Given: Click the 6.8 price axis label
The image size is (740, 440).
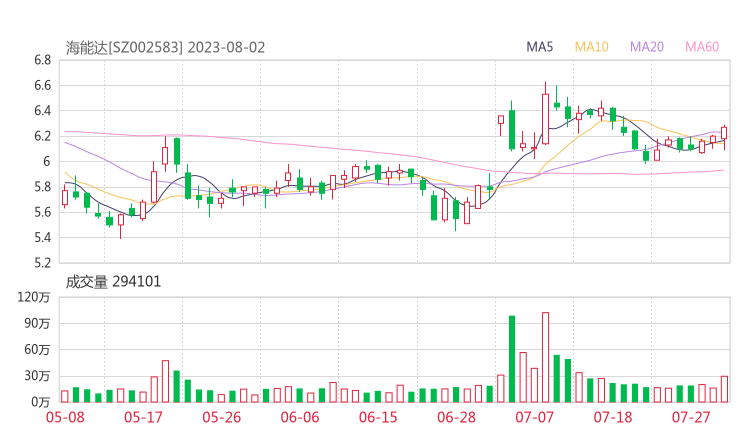Looking at the screenshot, I should (x=42, y=60).
